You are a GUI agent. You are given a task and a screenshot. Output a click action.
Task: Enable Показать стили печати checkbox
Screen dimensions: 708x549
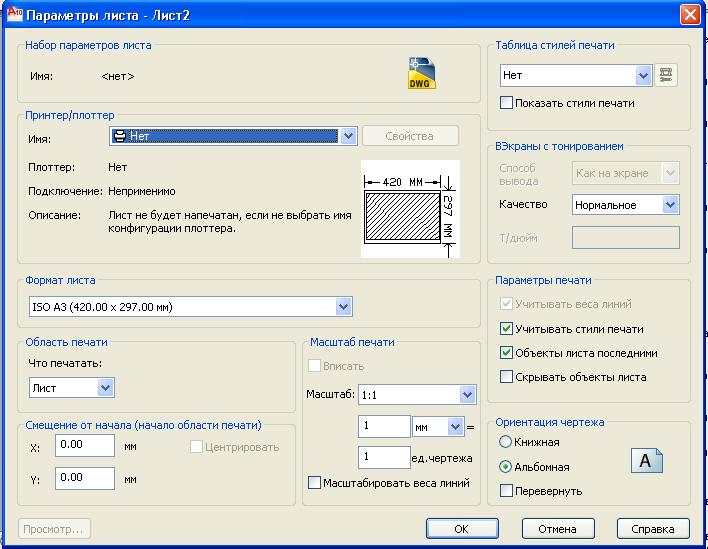[x=507, y=103]
